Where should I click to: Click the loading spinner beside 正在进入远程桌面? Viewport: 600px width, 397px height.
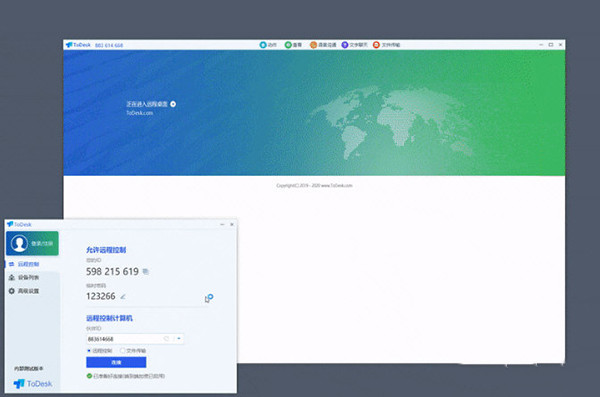point(173,104)
